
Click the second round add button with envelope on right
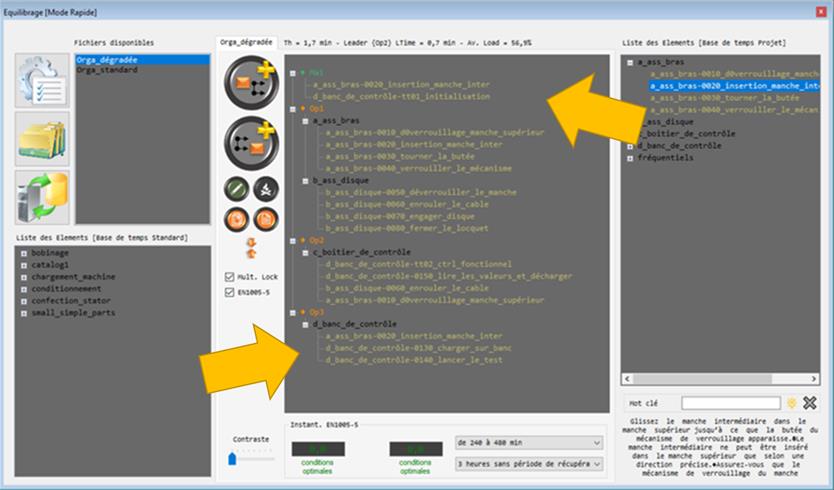pyautogui.click(x=252, y=143)
